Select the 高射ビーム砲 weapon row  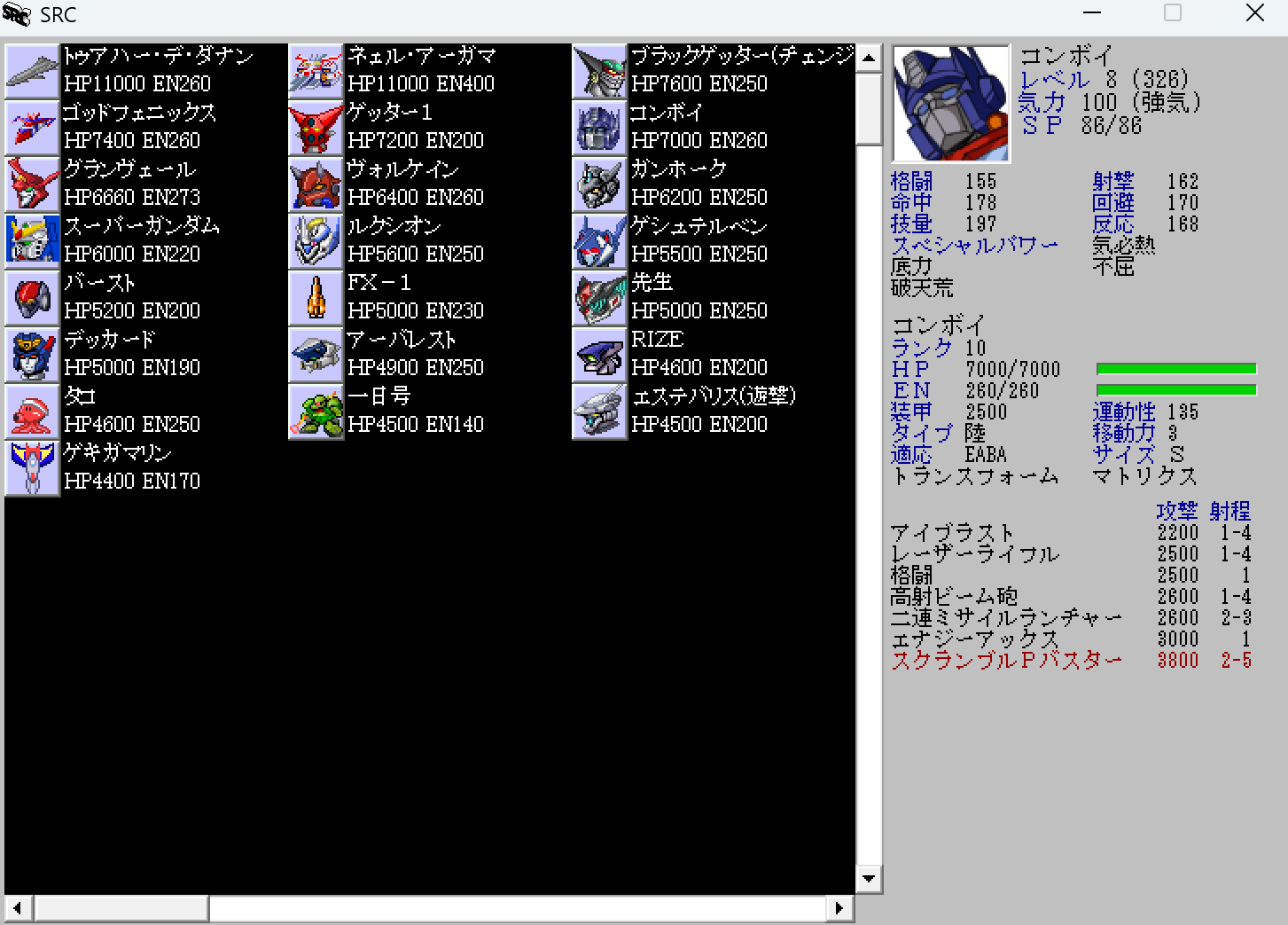[1071, 597]
